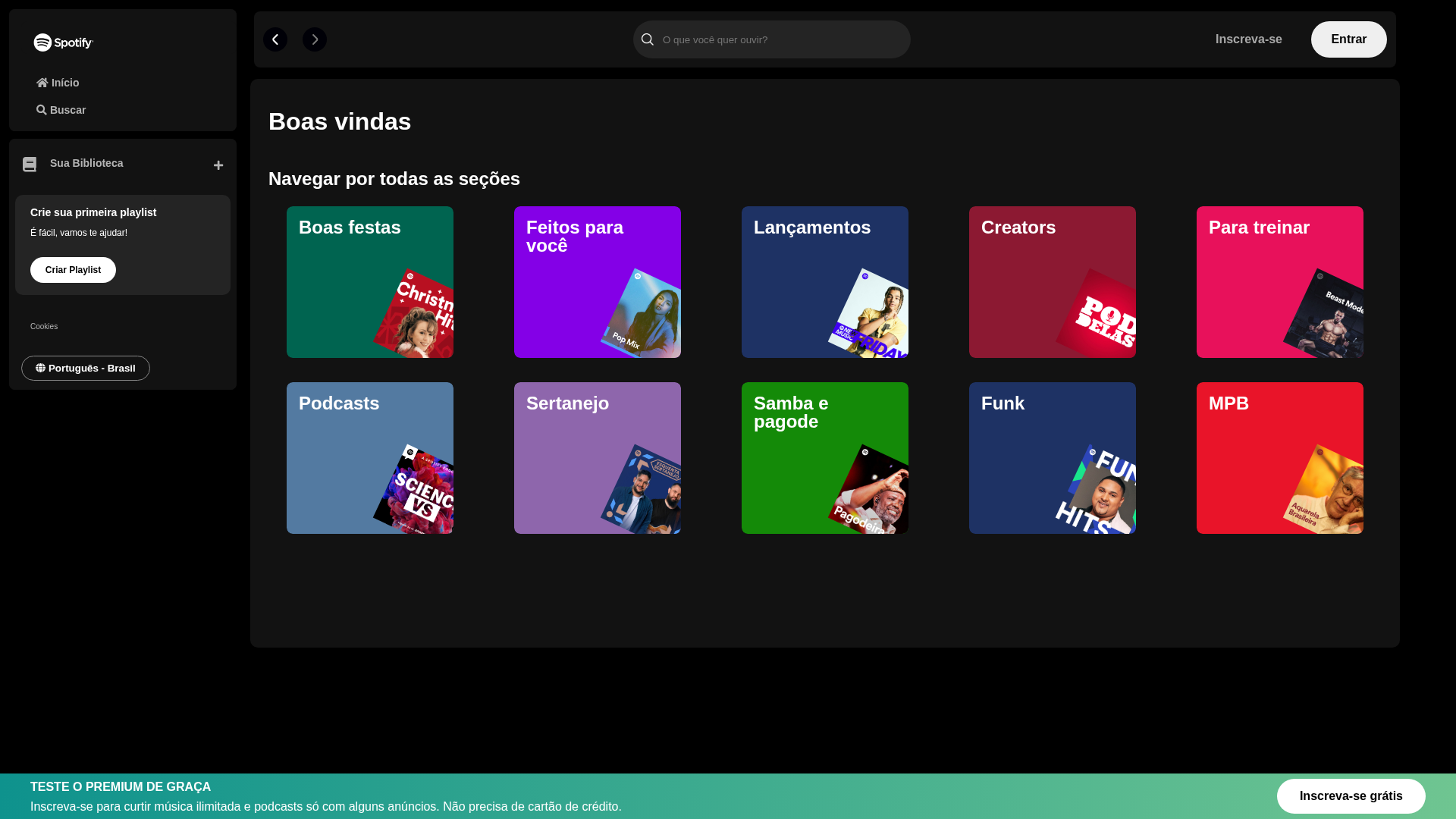Click 'Navegar por todas as seções' heading
The height and width of the screenshot is (819, 1456).
coord(394,179)
